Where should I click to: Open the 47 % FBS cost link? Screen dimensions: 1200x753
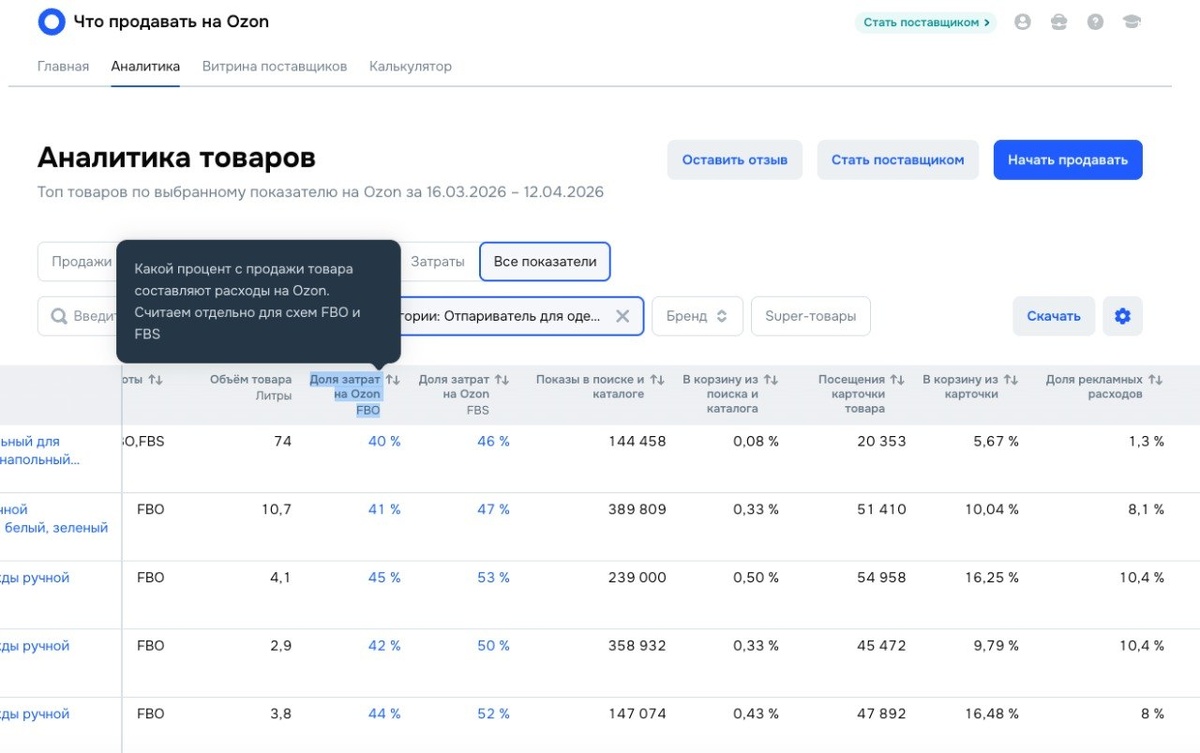pyautogui.click(x=493, y=509)
